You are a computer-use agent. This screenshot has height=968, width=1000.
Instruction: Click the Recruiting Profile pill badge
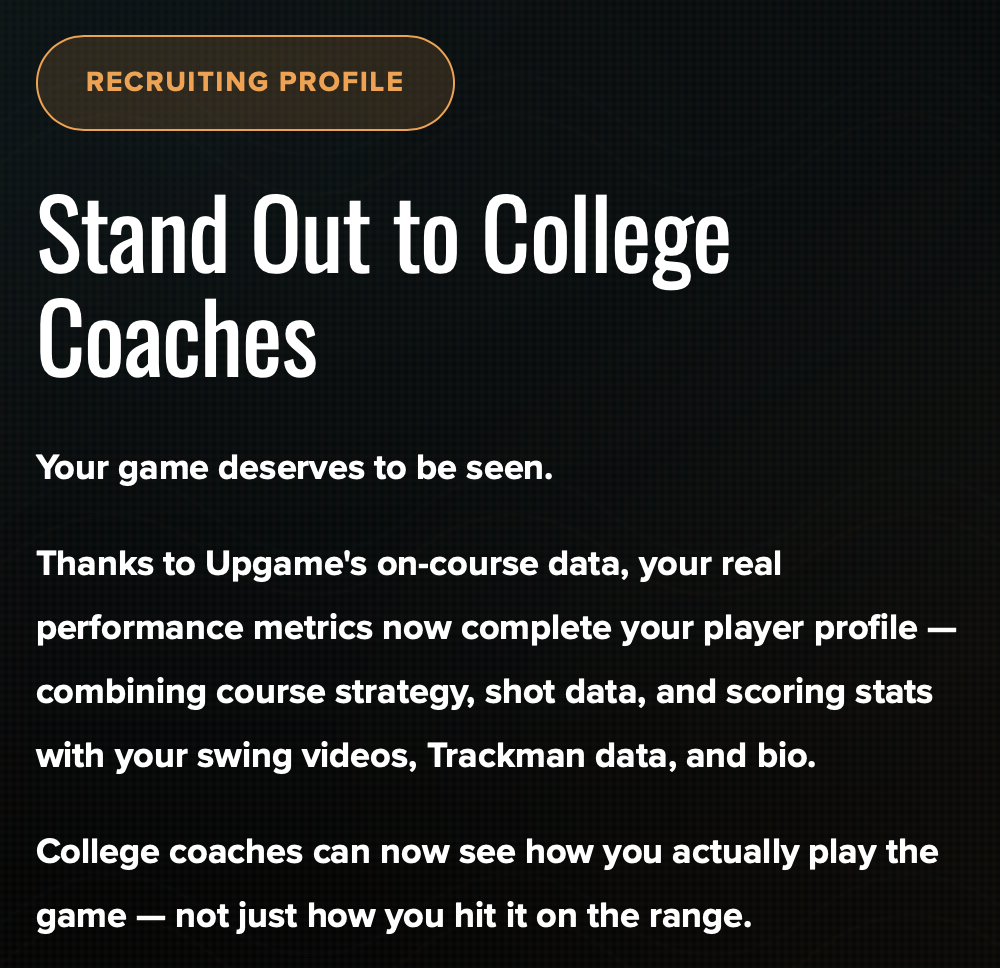[245, 82]
